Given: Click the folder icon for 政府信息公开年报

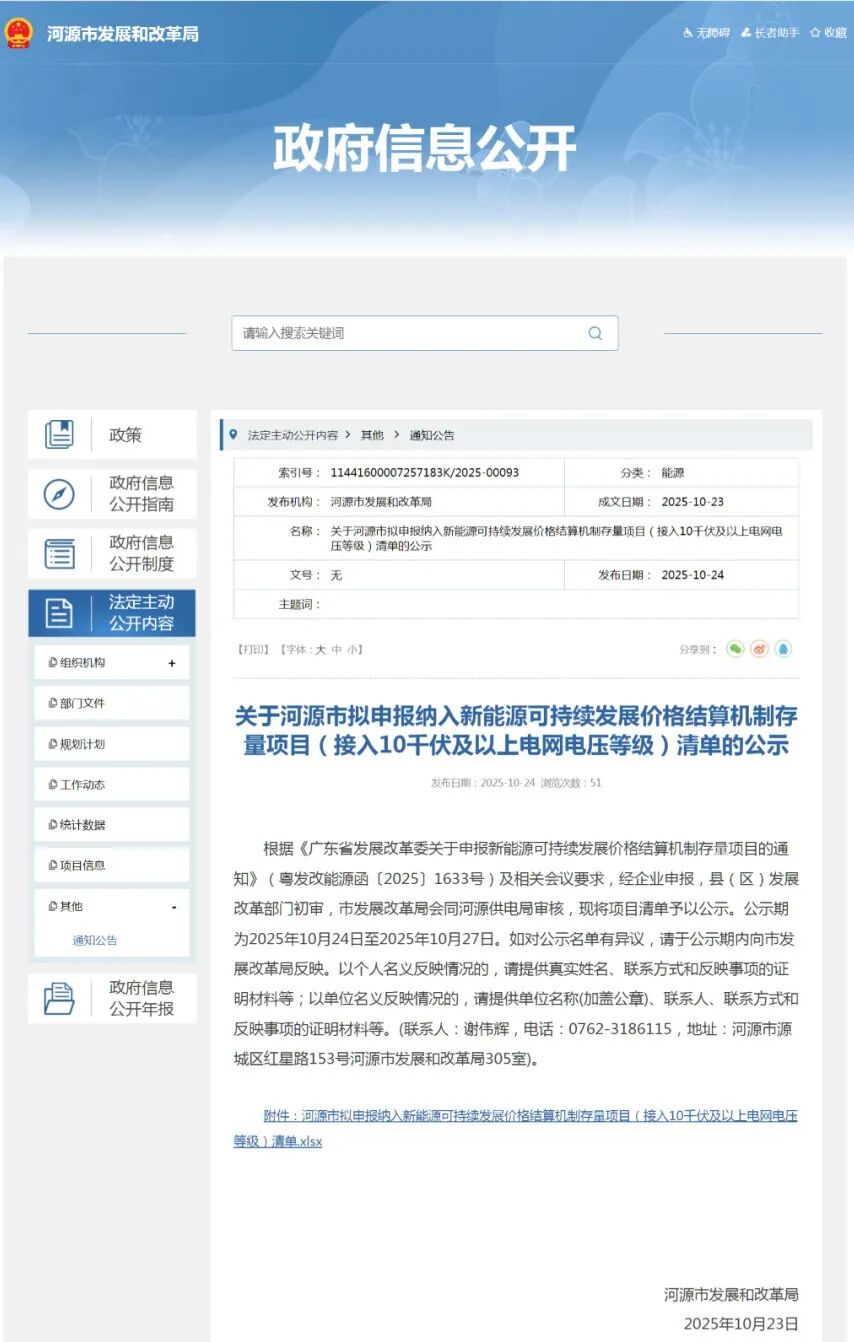Looking at the screenshot, I should (x=59, y=998).
